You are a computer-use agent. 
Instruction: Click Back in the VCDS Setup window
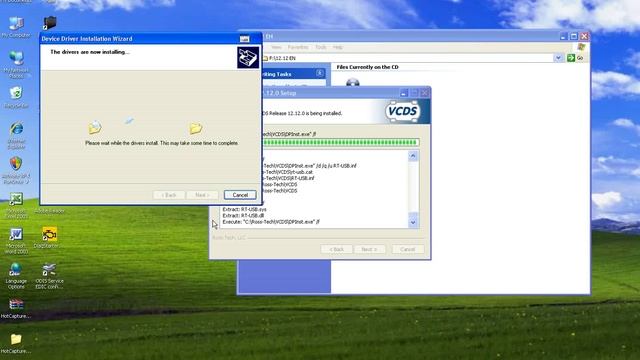point(336,249)
